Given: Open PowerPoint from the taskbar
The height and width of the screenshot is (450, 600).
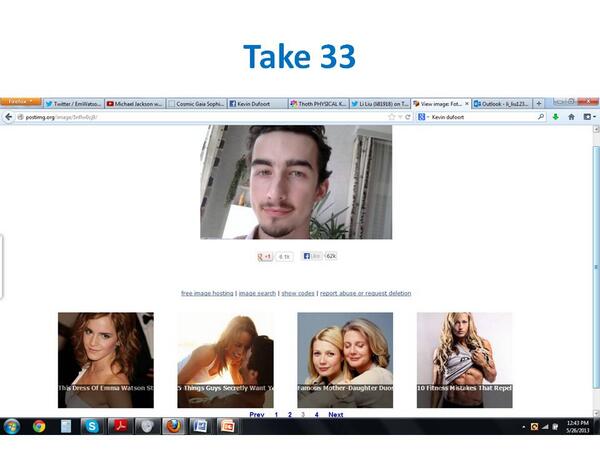Looking at the screenshot, I should pos(228,426).
